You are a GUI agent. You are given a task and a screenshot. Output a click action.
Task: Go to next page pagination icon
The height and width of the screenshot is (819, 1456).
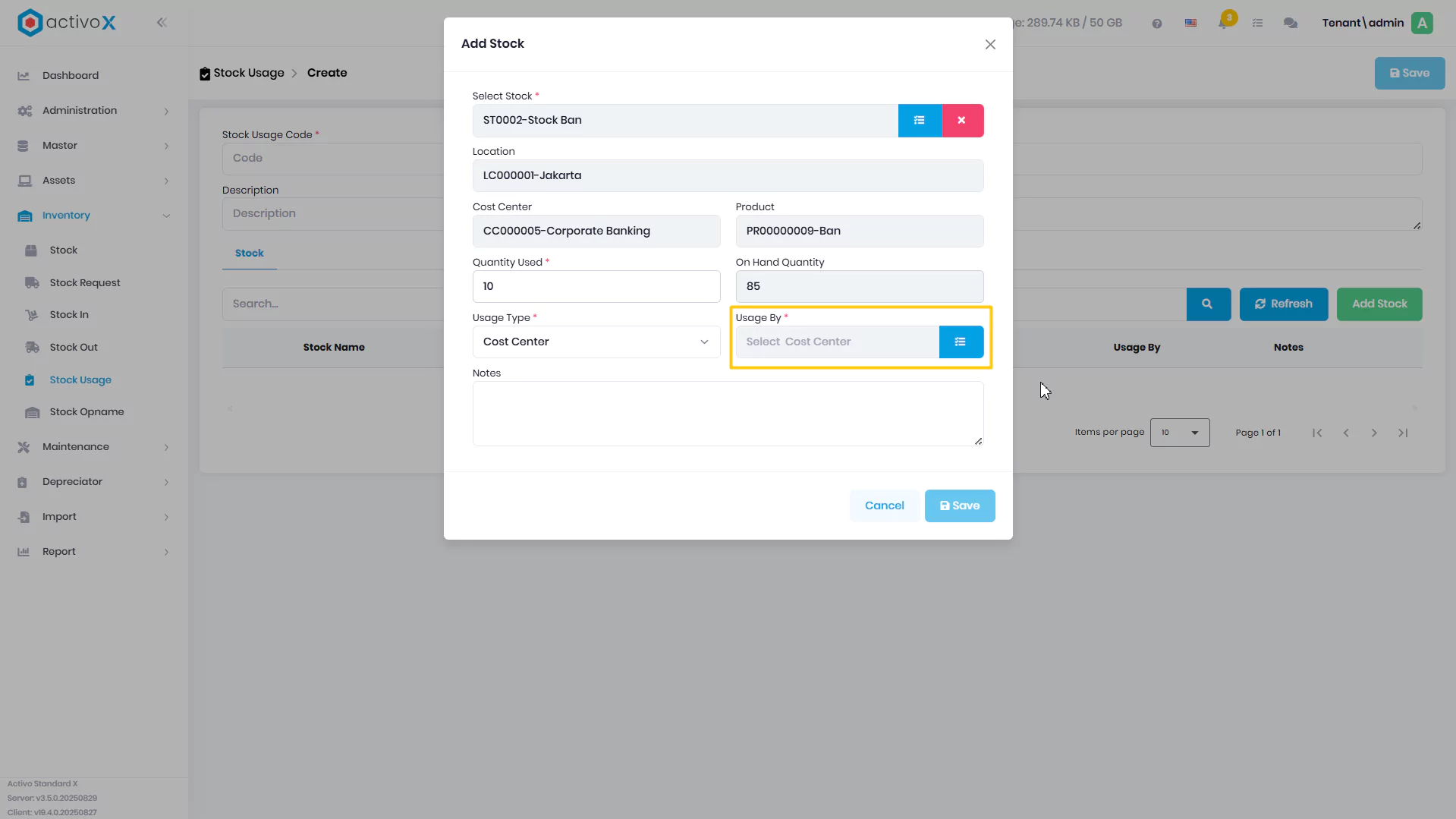1374,433
